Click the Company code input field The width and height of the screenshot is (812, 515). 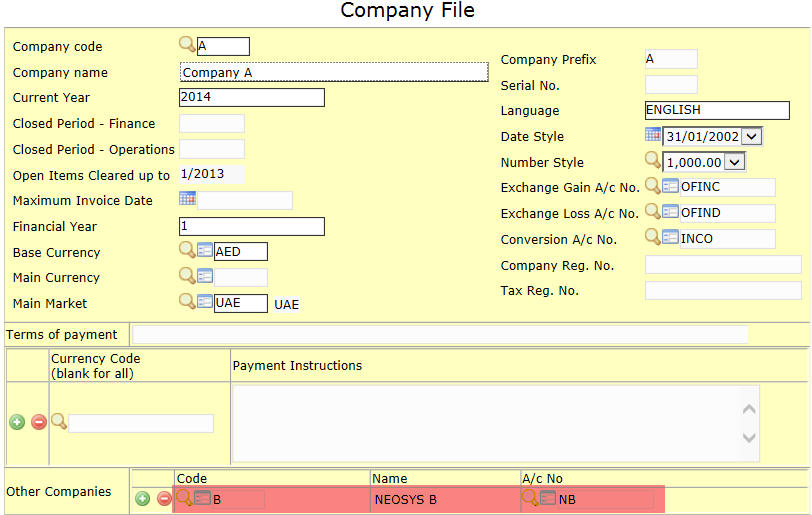pos(223,46)
